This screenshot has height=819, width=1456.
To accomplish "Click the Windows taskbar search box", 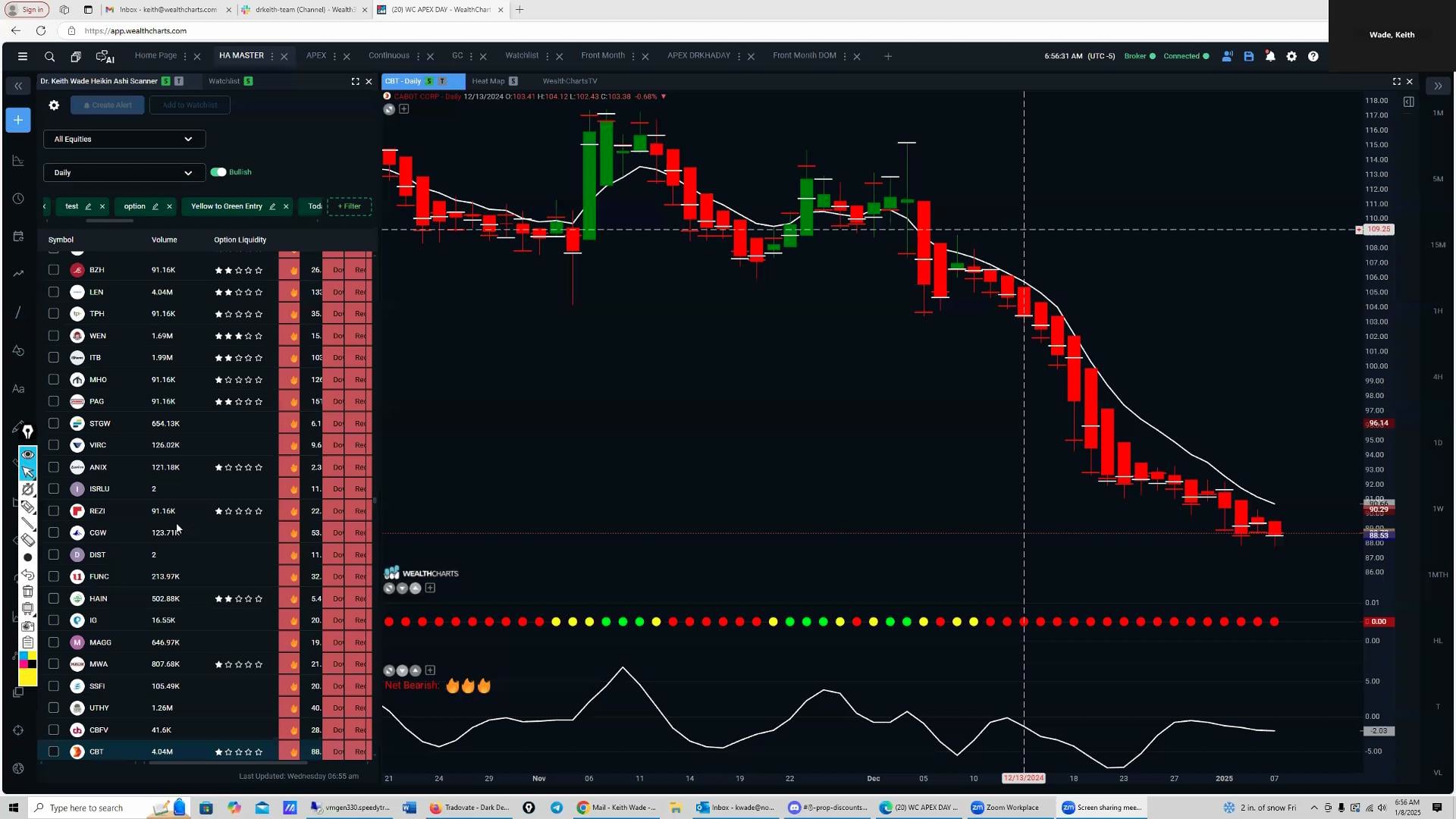I will pos(86,808).
